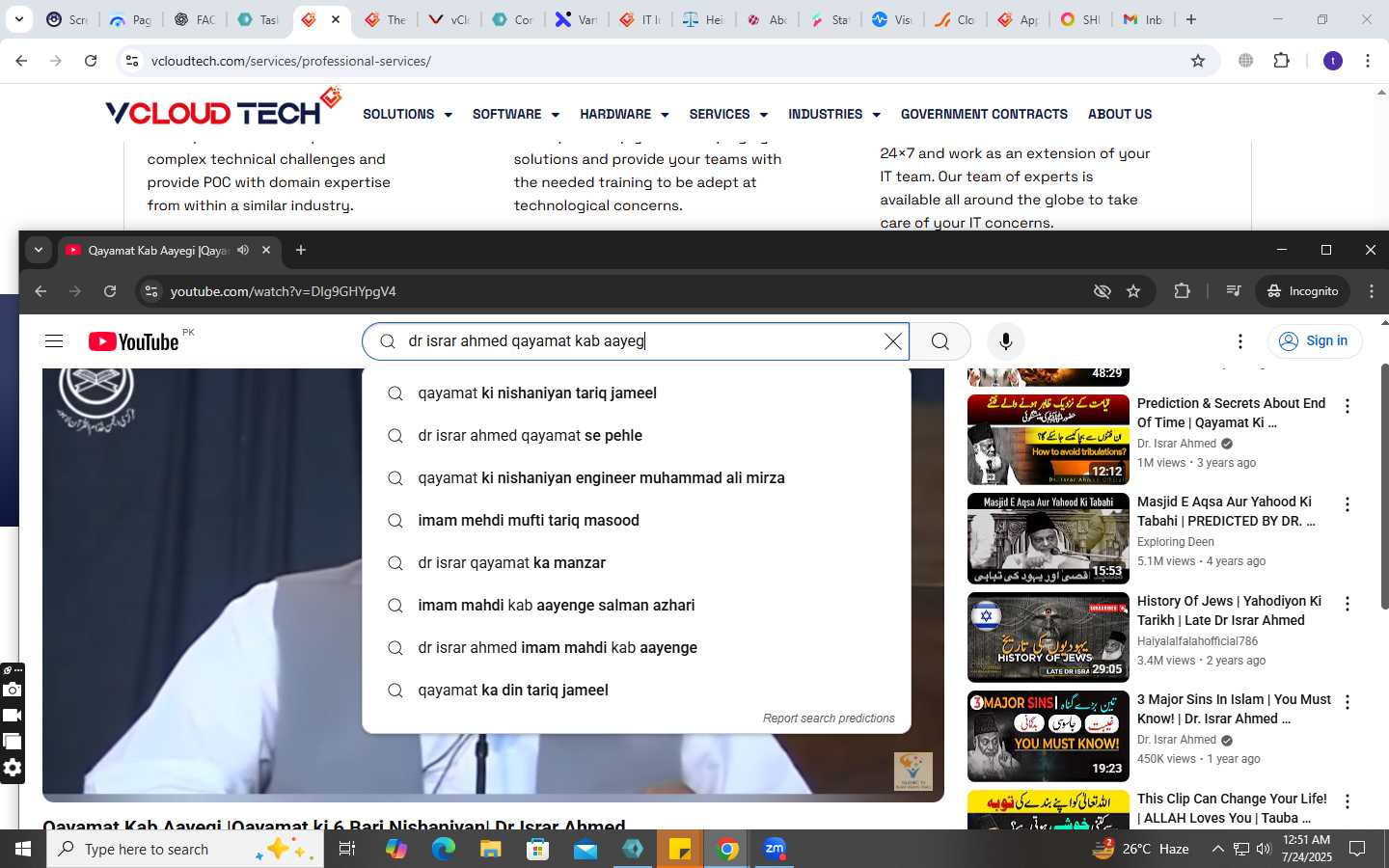Click the third-party cookies blocked eye icon
This screenshot has height=868, width=1389.
(1102, 291)
